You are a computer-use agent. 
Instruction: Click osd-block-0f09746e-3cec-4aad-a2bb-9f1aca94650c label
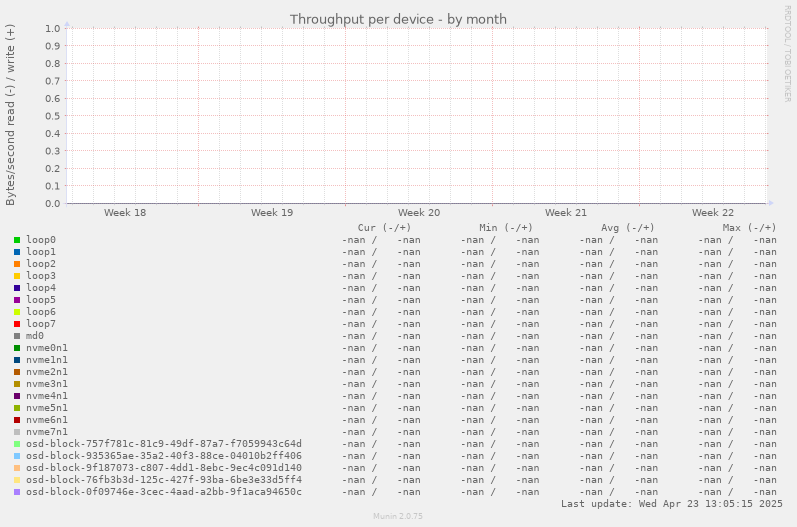pos(164,492)
